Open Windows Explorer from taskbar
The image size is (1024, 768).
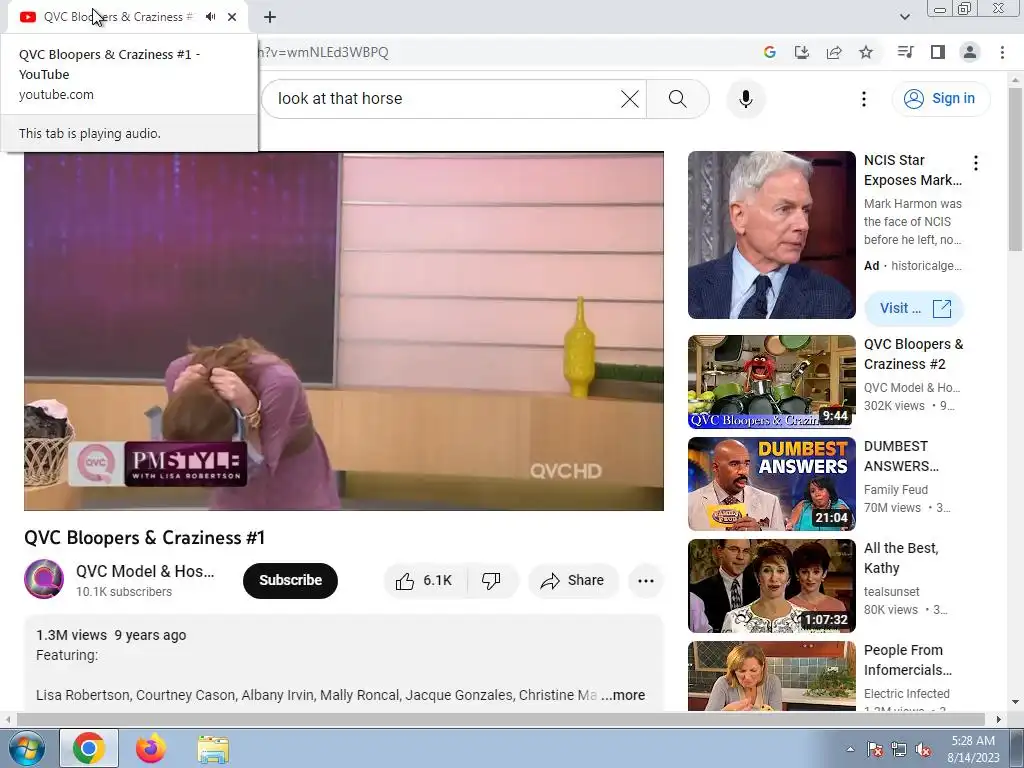click(x=213, y=749)
